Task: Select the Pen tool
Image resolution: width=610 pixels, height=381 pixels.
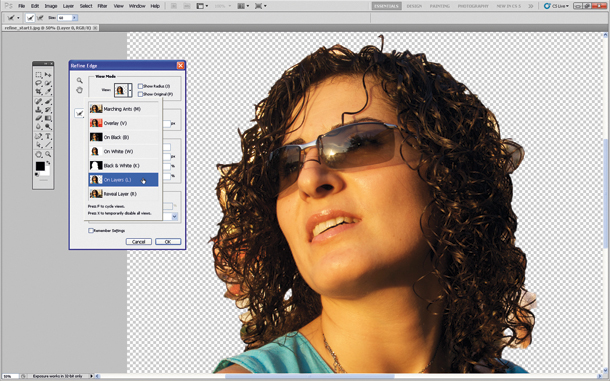Action: tap(39, 136)
